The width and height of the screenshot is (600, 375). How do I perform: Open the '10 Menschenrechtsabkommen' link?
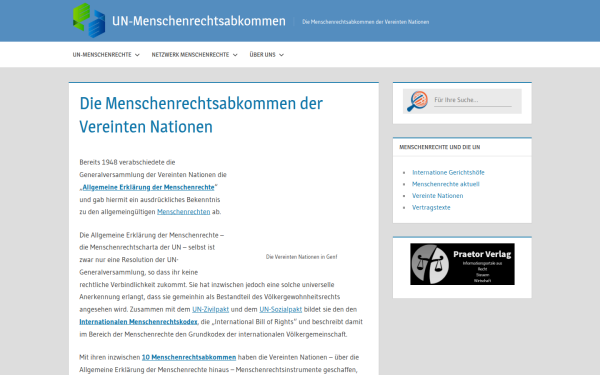tap(189, 357)
